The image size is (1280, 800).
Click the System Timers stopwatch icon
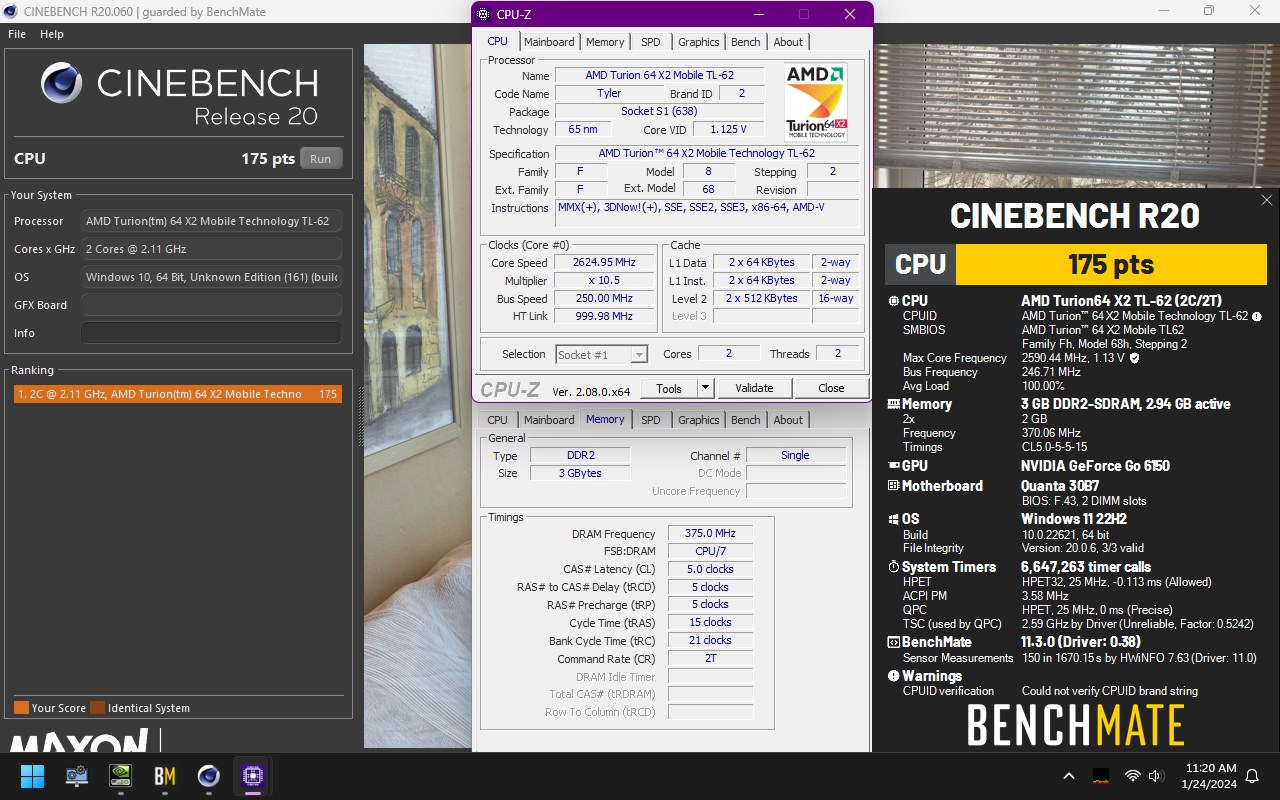click(893, 567)
